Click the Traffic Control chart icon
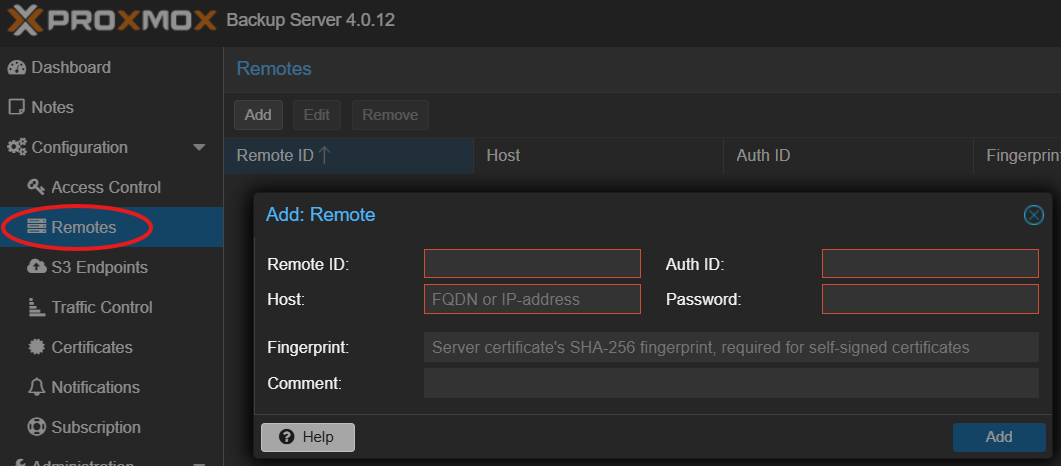Screen dimensions: 1061x466 tap(37, 307)
